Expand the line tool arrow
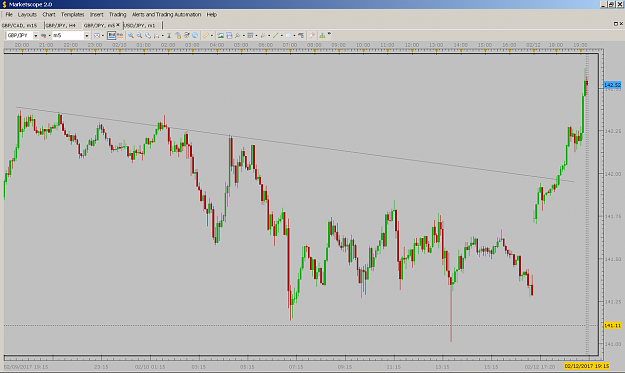 coord(282,35)
